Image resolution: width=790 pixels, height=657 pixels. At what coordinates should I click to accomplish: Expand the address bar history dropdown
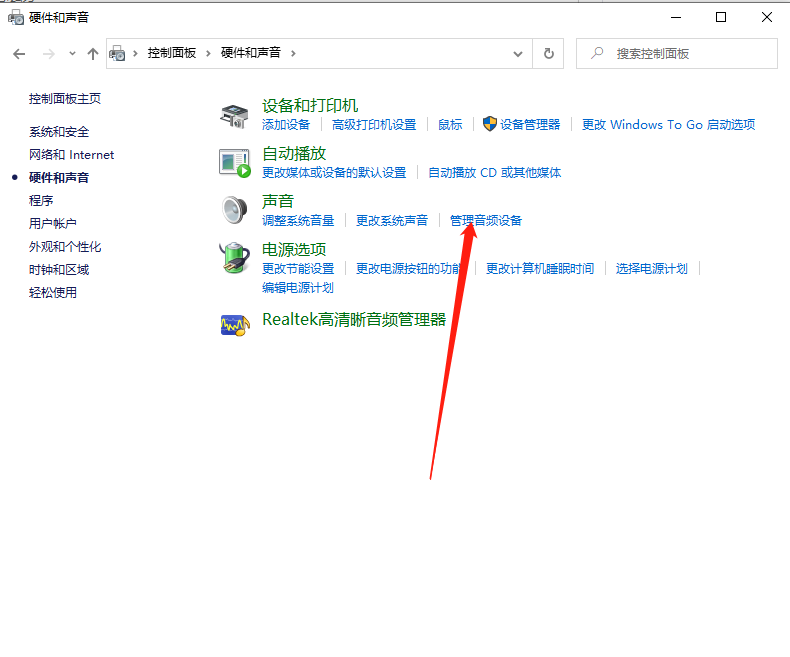[x=518, y=53]
